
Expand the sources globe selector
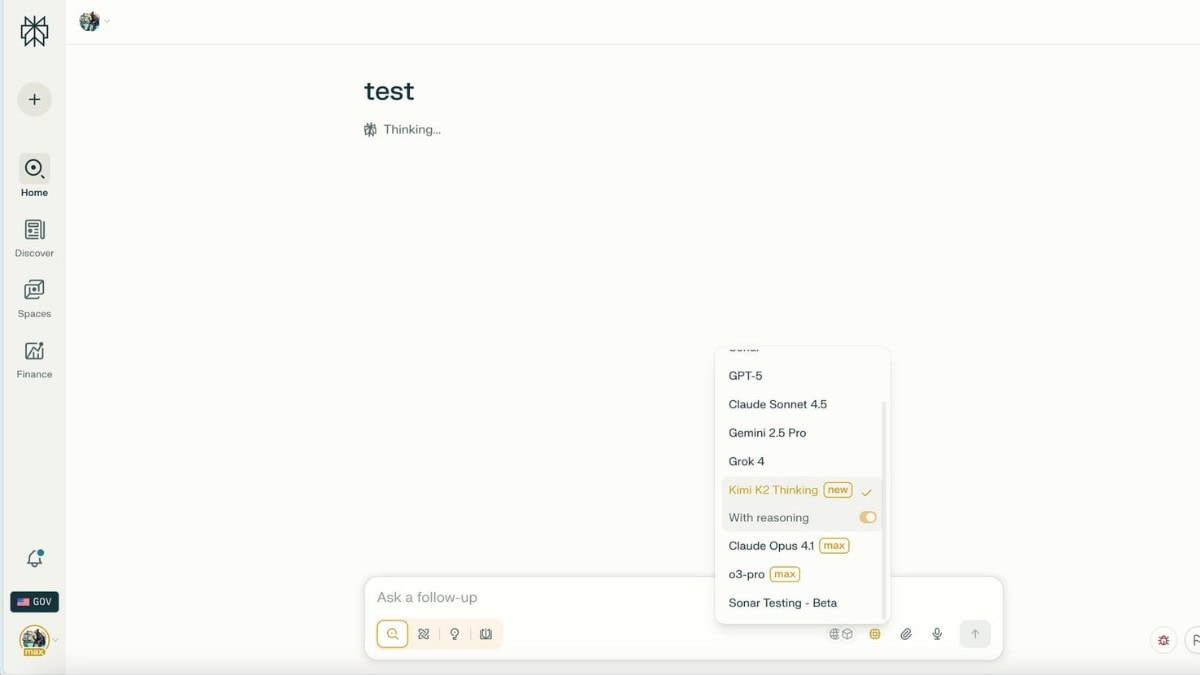[x=840, y=634]
